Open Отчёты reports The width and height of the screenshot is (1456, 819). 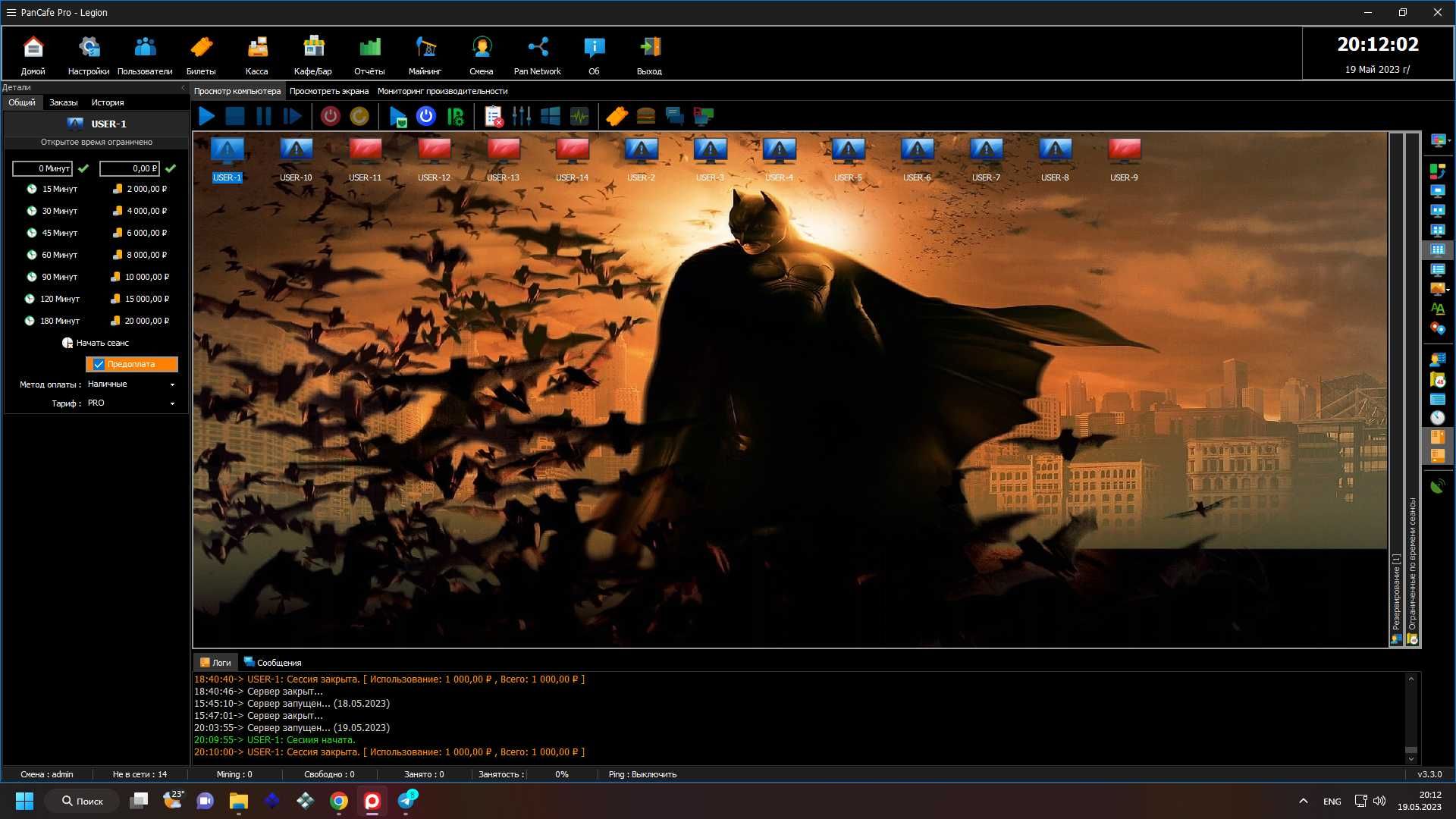[369, 55]
